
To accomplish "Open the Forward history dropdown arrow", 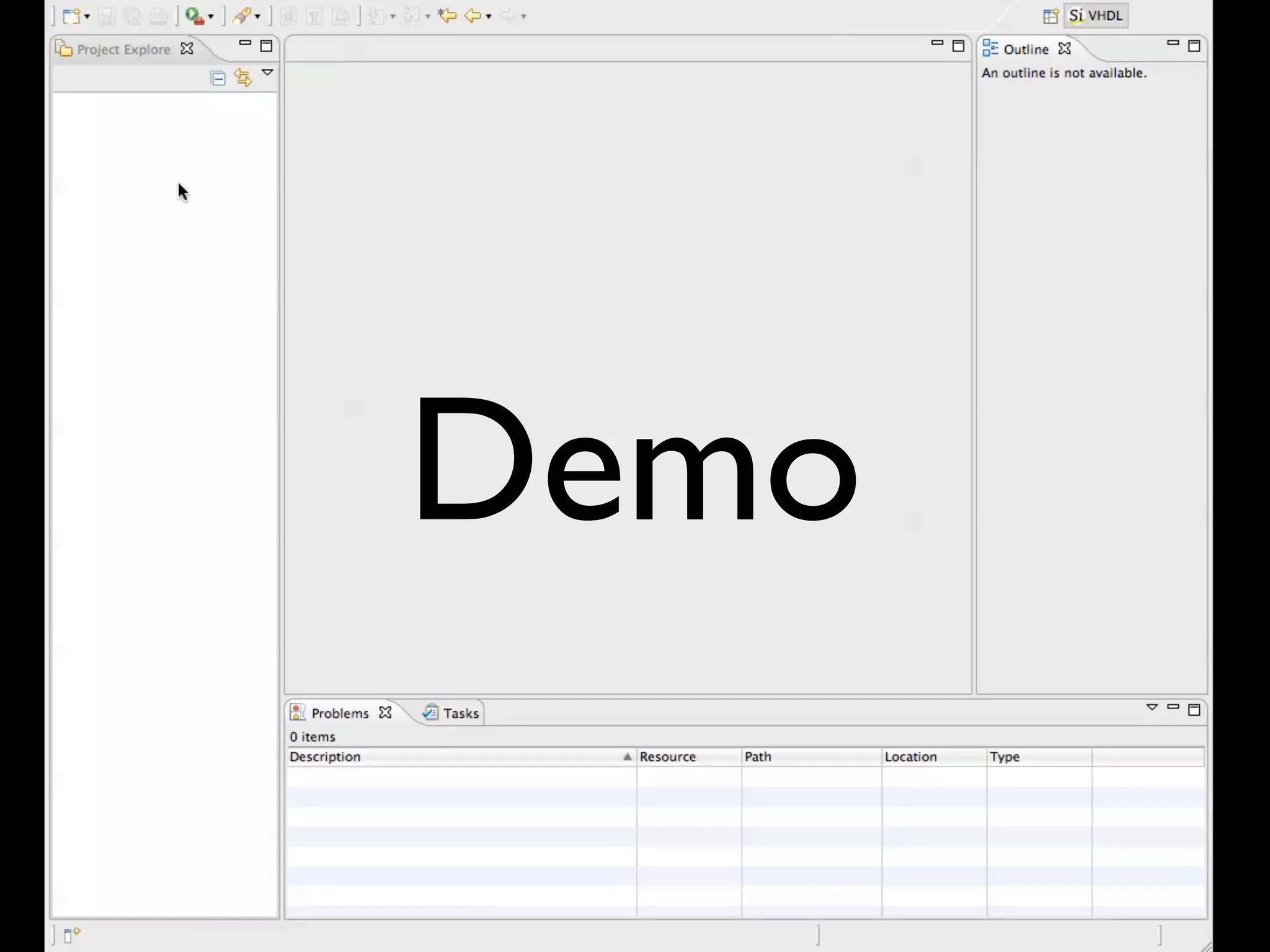I will (523, 17).
